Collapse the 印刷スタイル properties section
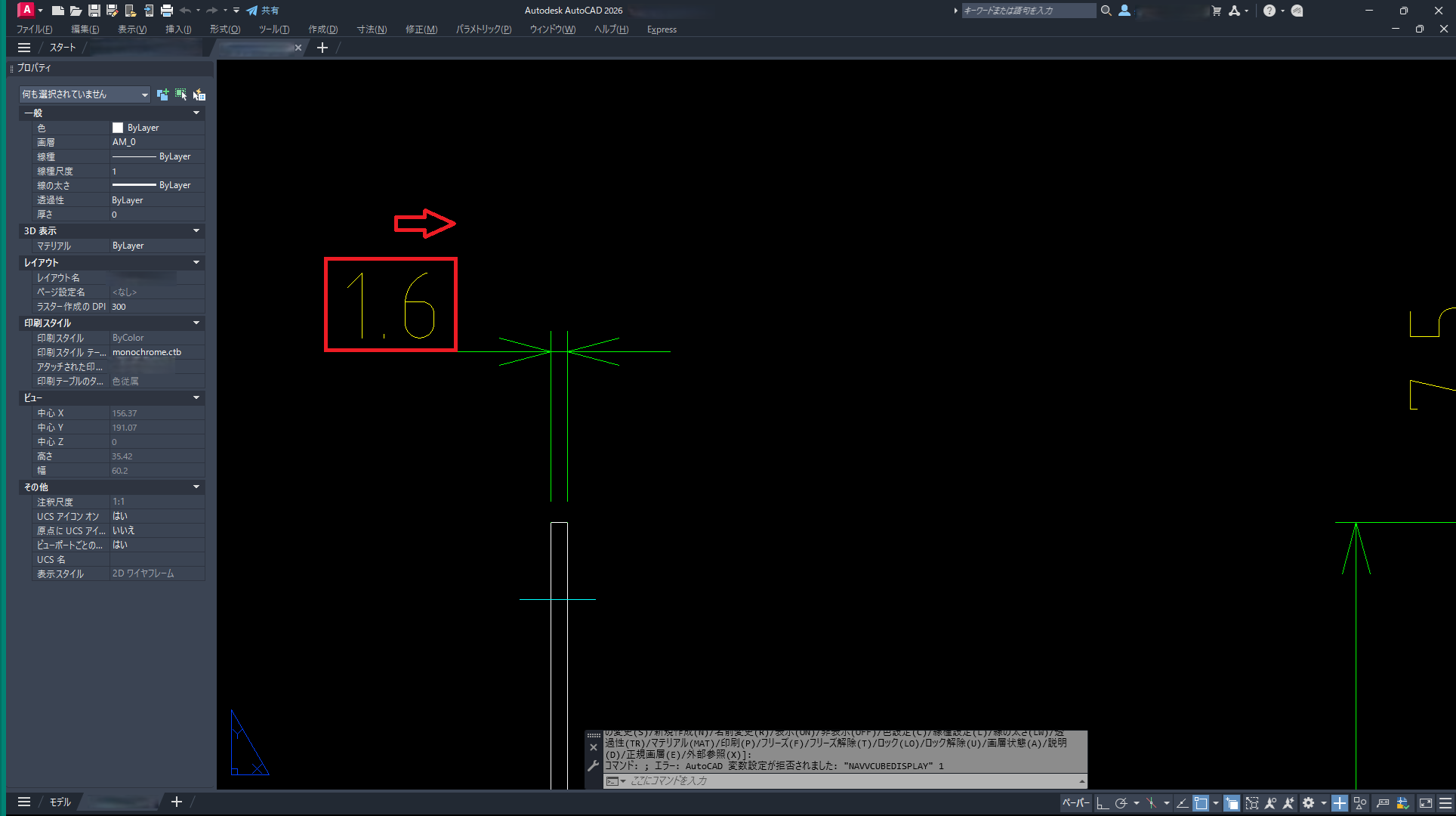This screenshot has width=1456, height=816. [196, 323]
